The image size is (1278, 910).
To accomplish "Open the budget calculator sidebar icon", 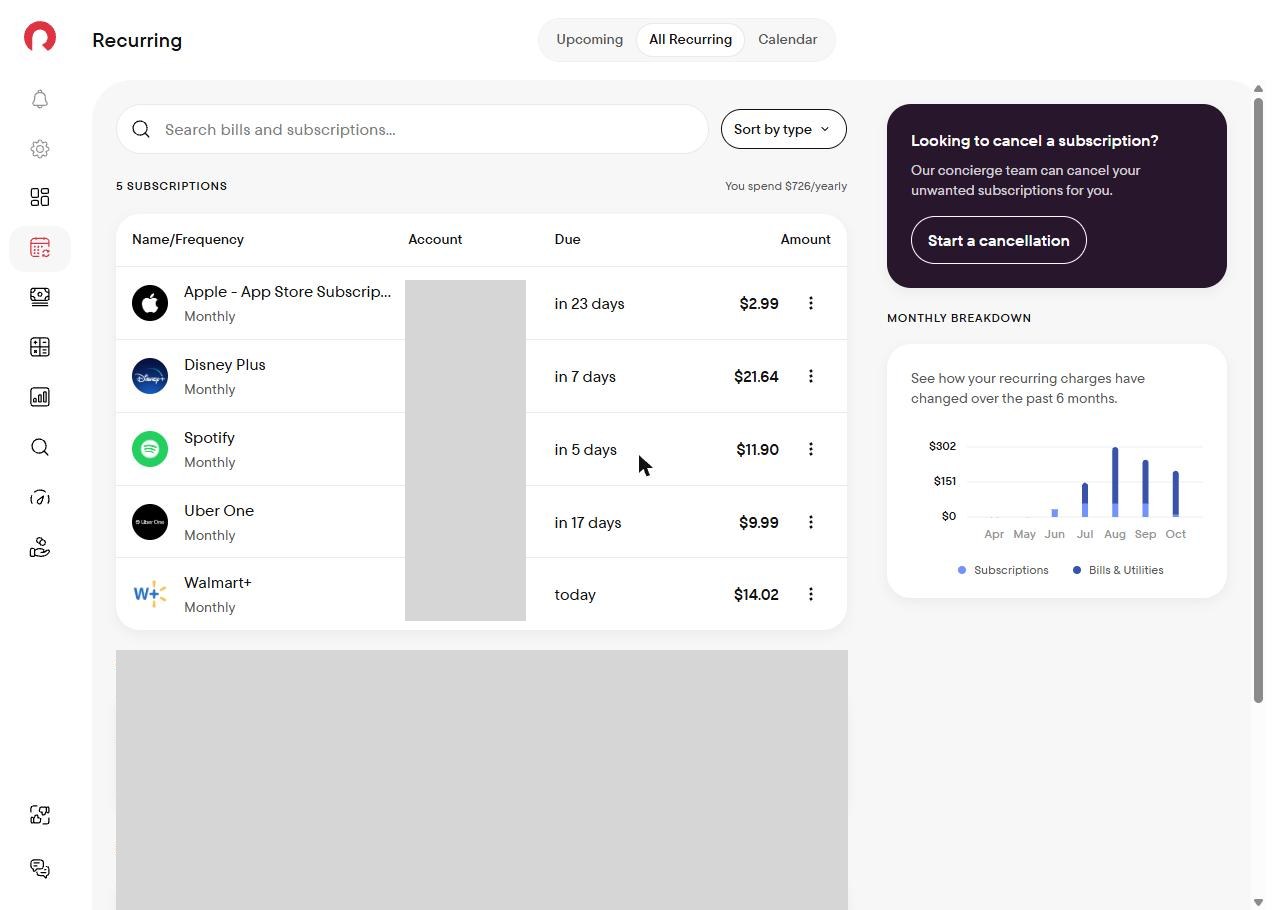I will [x=40, y=347].
